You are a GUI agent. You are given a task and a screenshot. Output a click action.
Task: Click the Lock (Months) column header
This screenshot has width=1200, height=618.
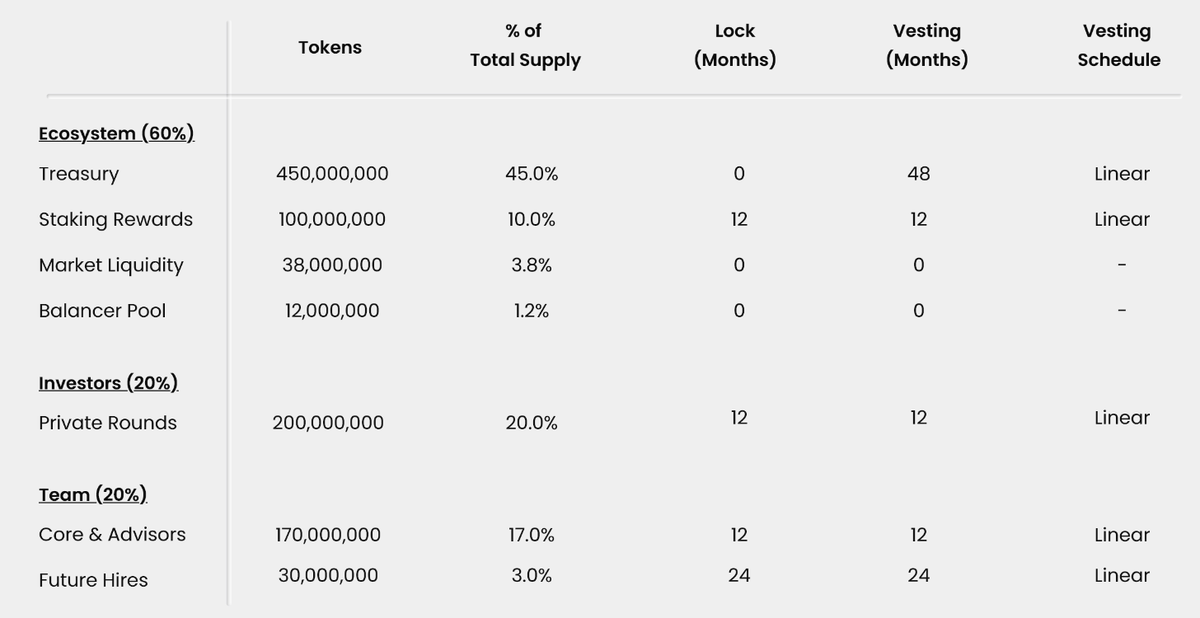click(x=735, y=45)
